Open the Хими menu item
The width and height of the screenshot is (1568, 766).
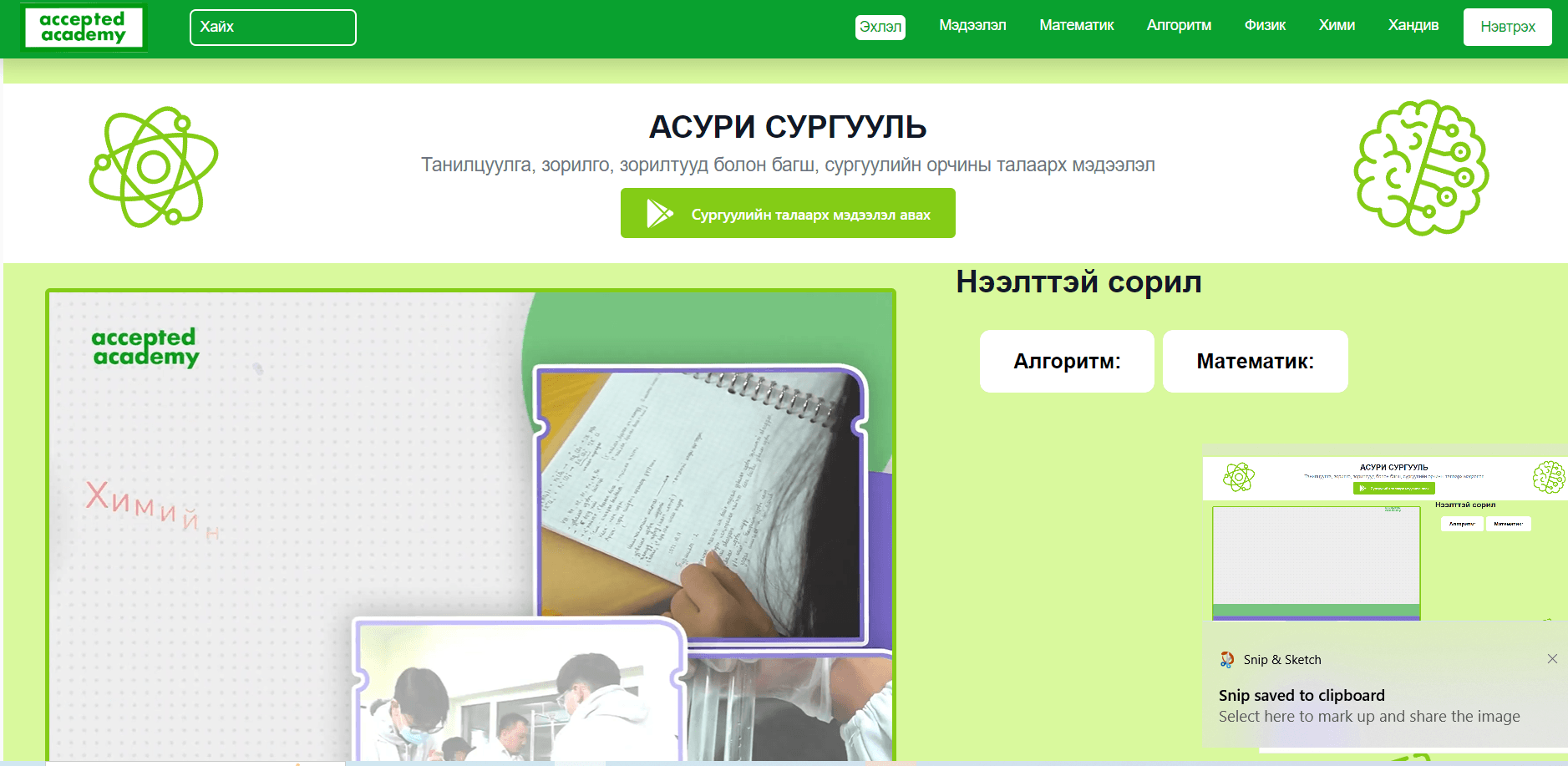(1337, 26)
